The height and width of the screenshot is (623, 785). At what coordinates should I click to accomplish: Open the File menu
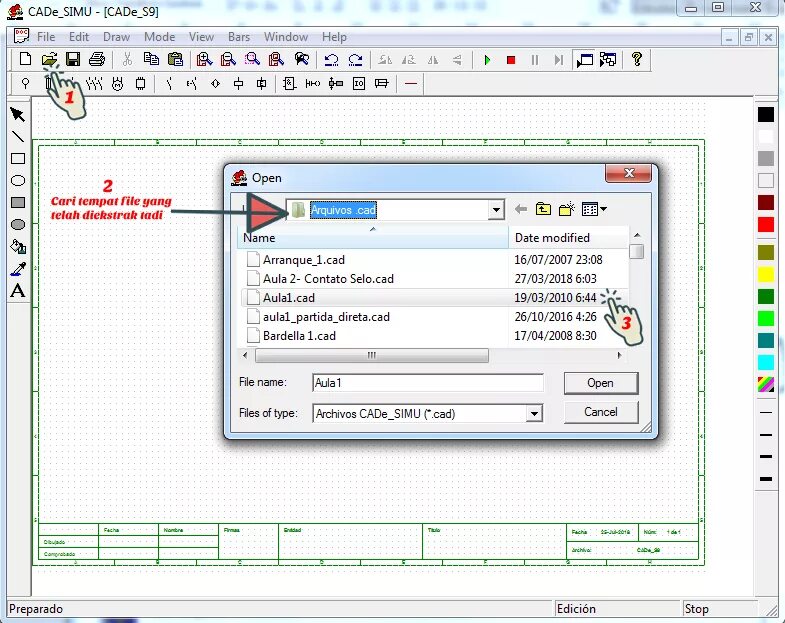click(46, 37)
